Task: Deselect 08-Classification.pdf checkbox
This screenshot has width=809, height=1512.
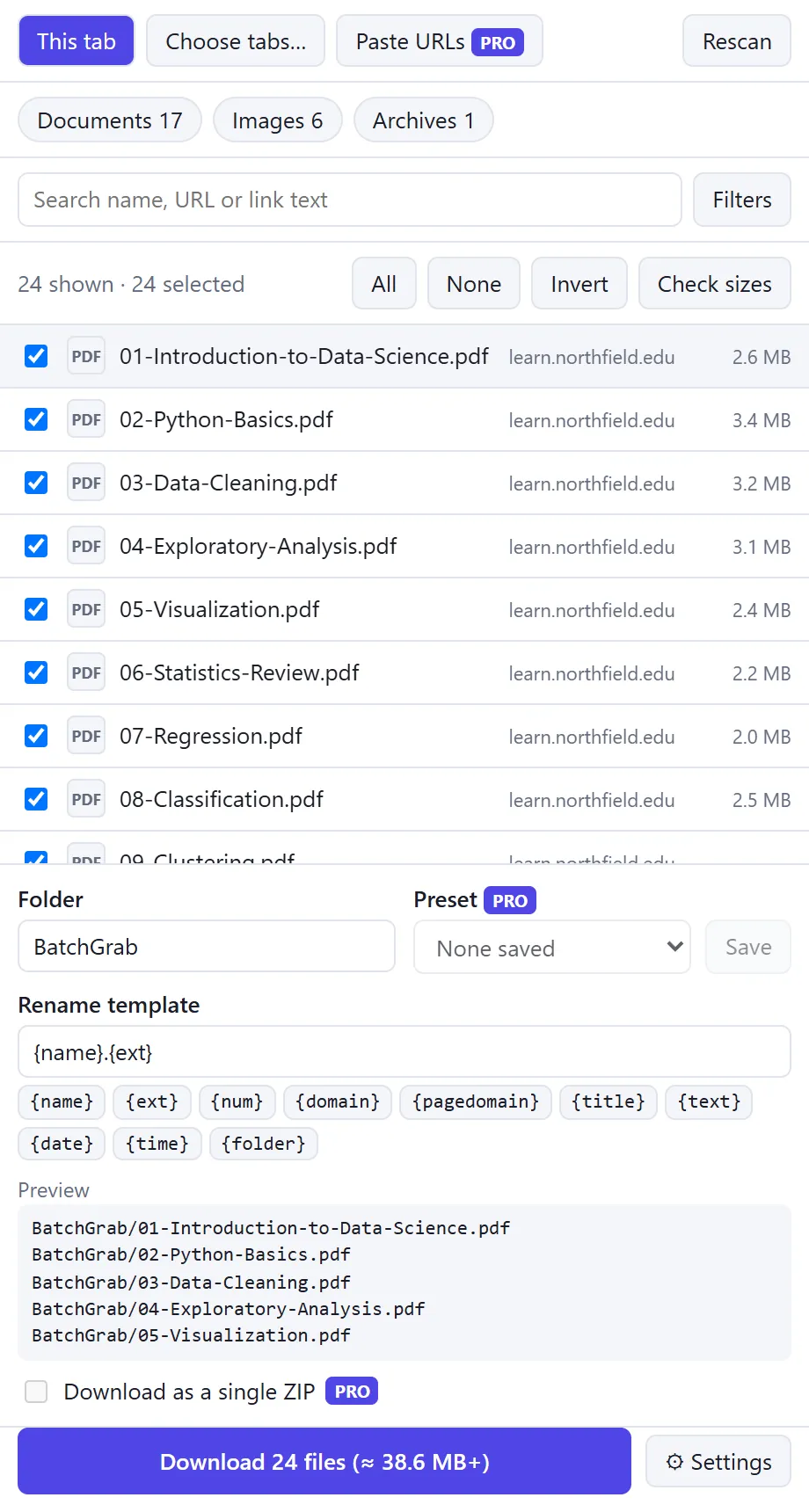Action: pyautogui.click(x=36, y=799)
